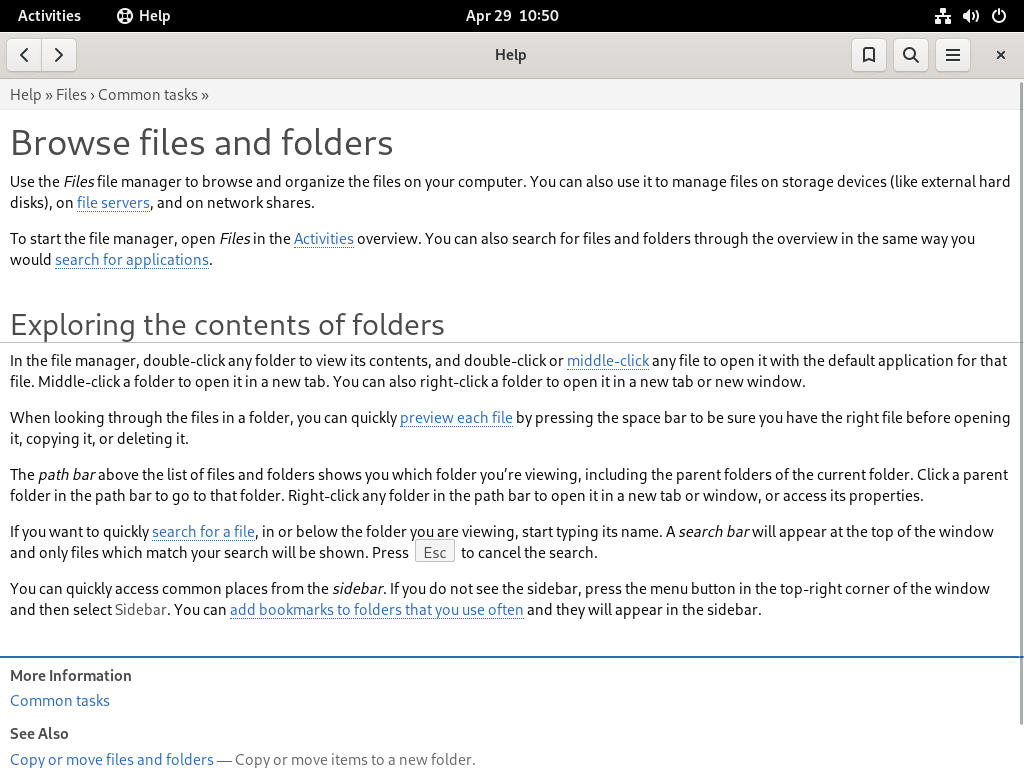Close the Help window

click(x=1000, y=55)
